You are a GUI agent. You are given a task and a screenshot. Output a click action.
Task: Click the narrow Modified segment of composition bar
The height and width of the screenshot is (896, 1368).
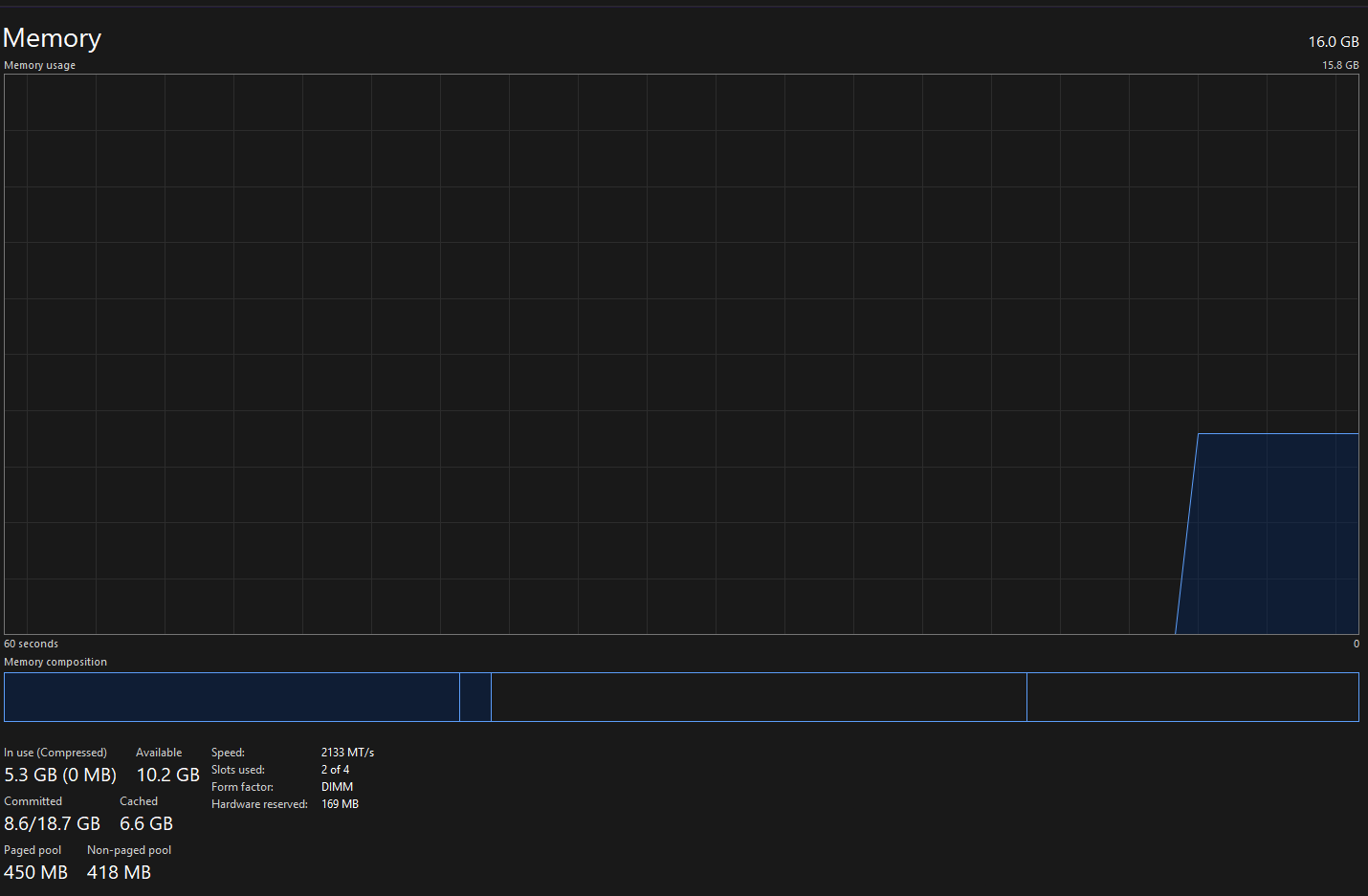click(475, 697)
